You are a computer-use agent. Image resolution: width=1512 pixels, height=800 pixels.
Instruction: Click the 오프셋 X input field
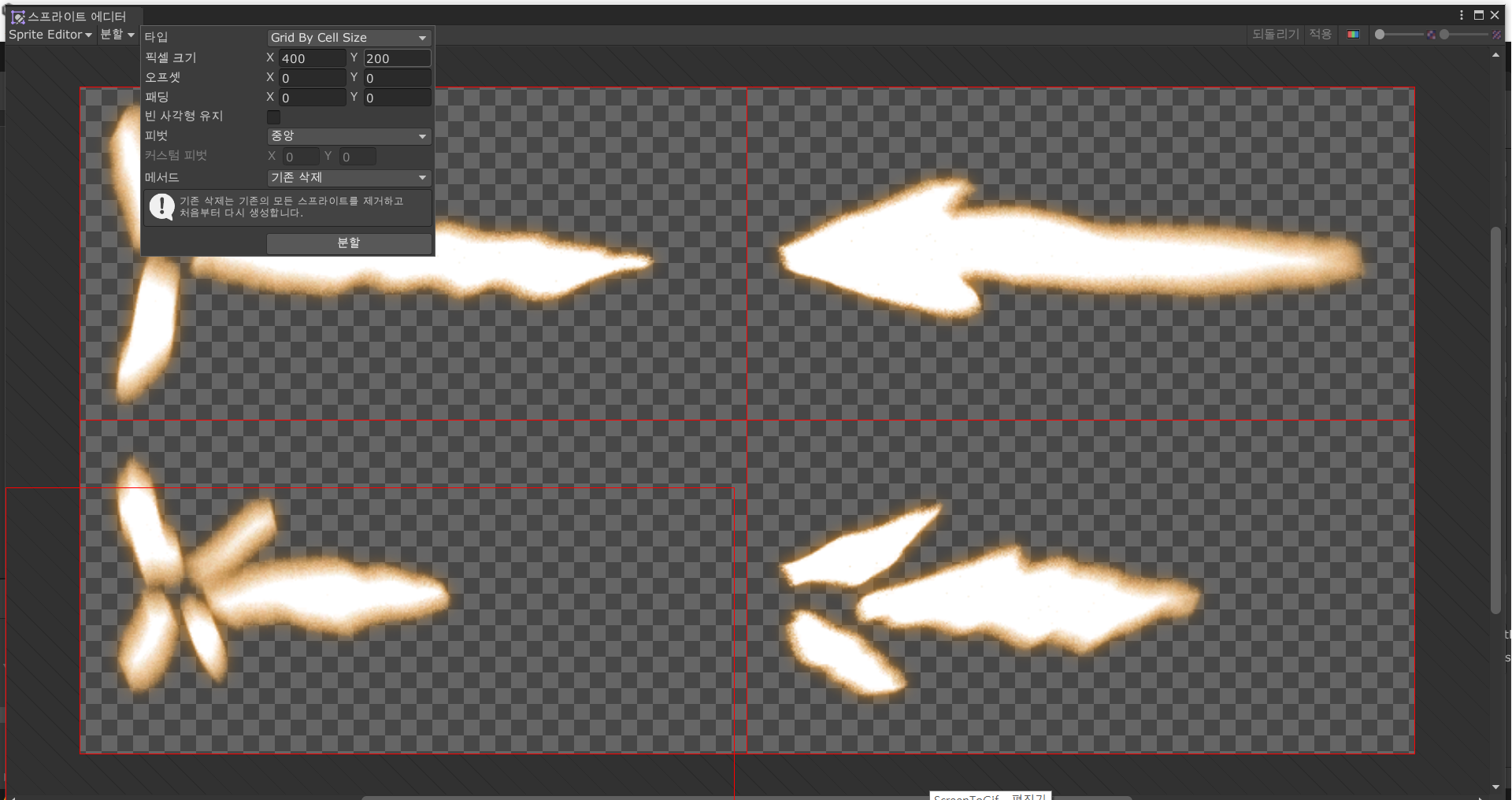click(313, 78)
